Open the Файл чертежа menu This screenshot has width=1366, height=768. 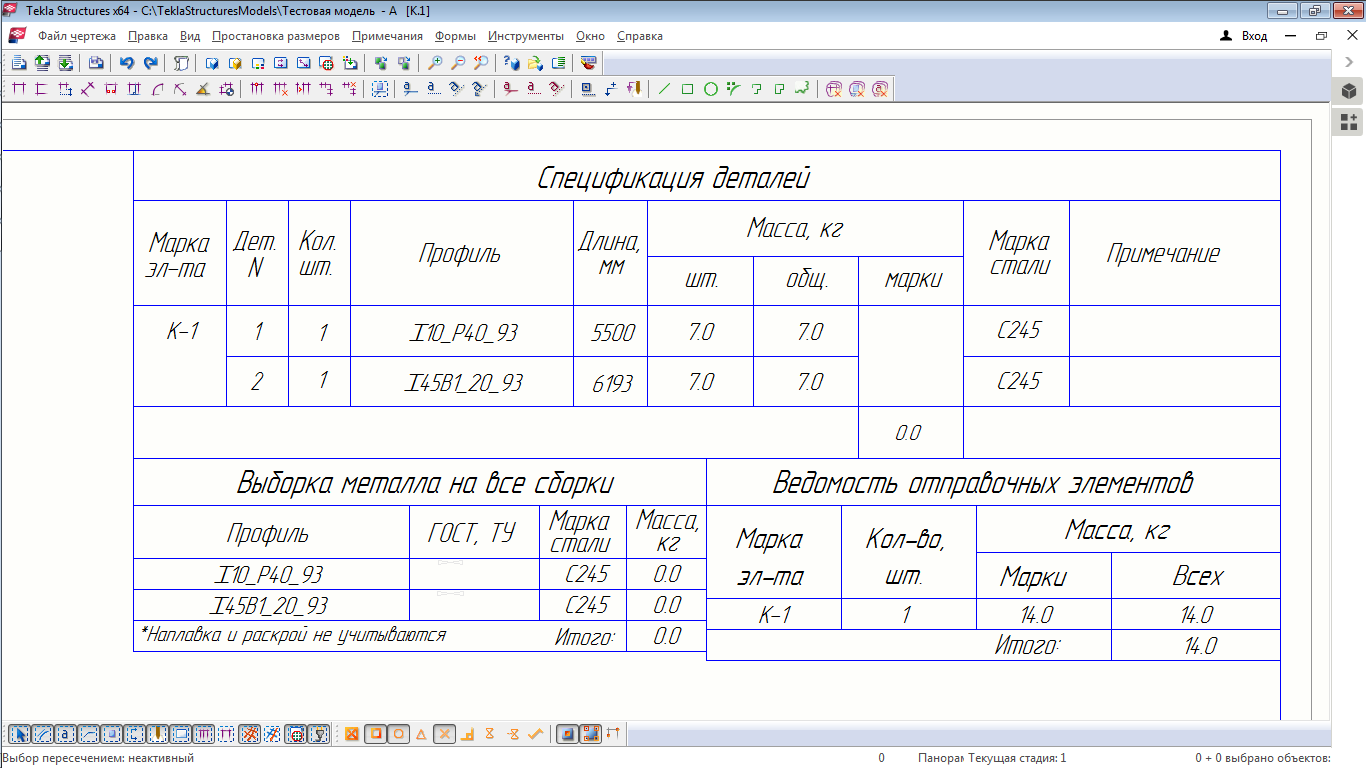coord(77,36)
